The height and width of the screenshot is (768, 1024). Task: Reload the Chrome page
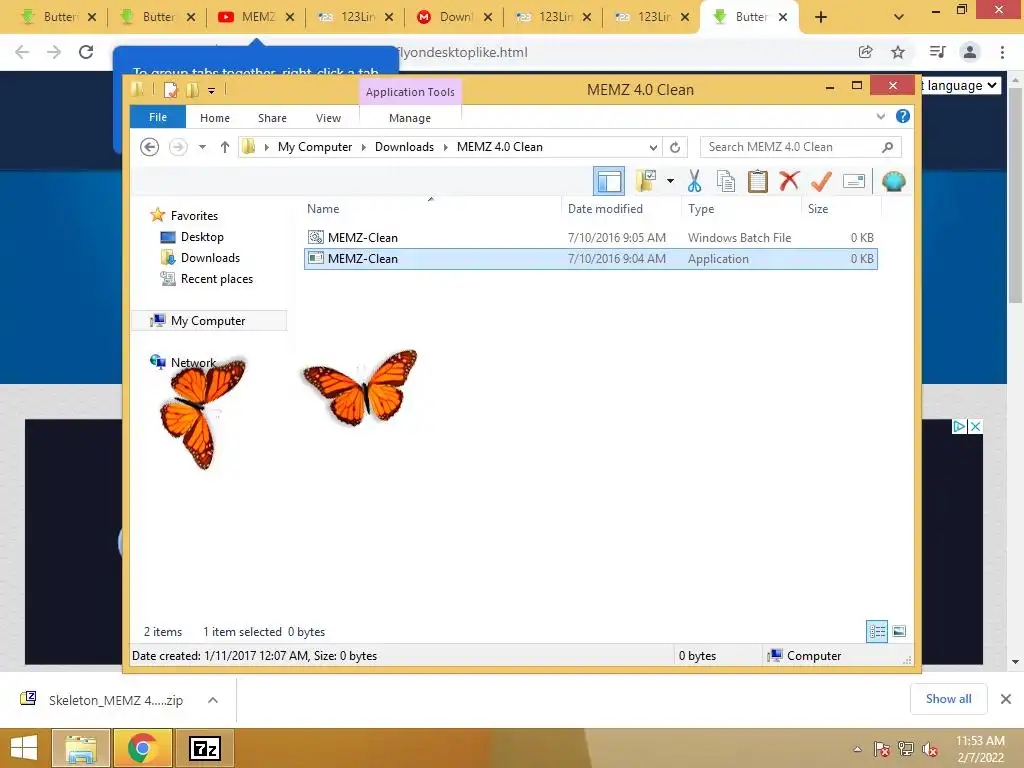(86, 52)
